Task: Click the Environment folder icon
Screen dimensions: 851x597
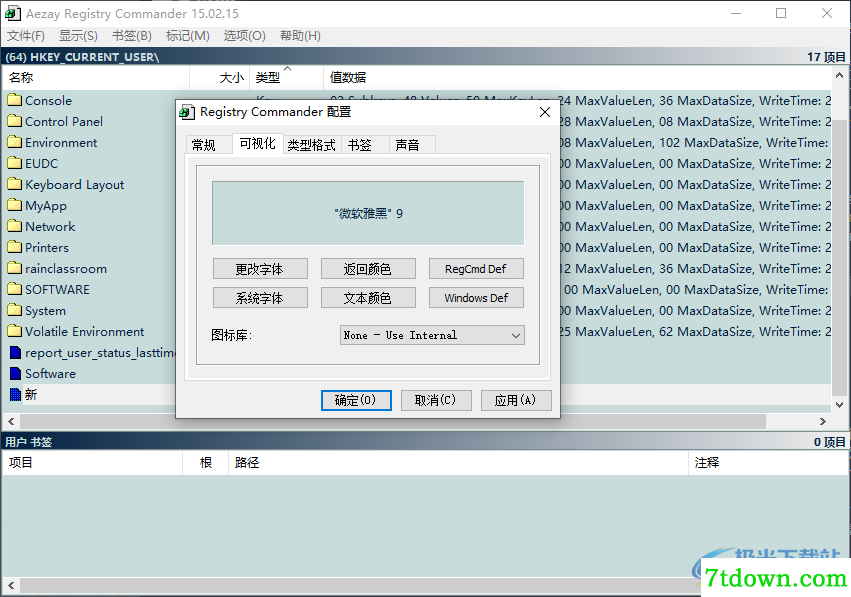Action: pos(15,142)
